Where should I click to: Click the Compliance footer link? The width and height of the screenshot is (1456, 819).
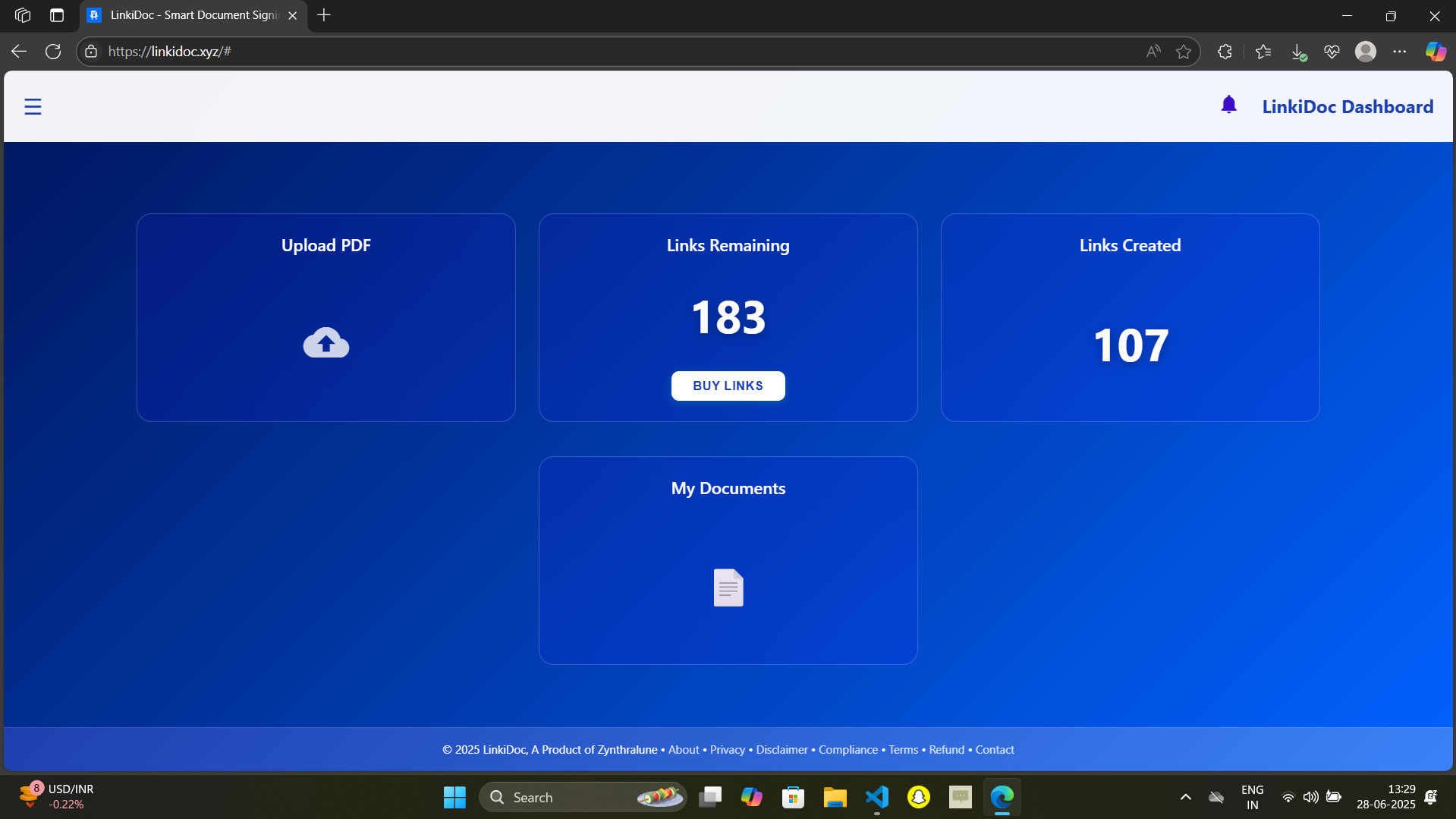[847, 749]
